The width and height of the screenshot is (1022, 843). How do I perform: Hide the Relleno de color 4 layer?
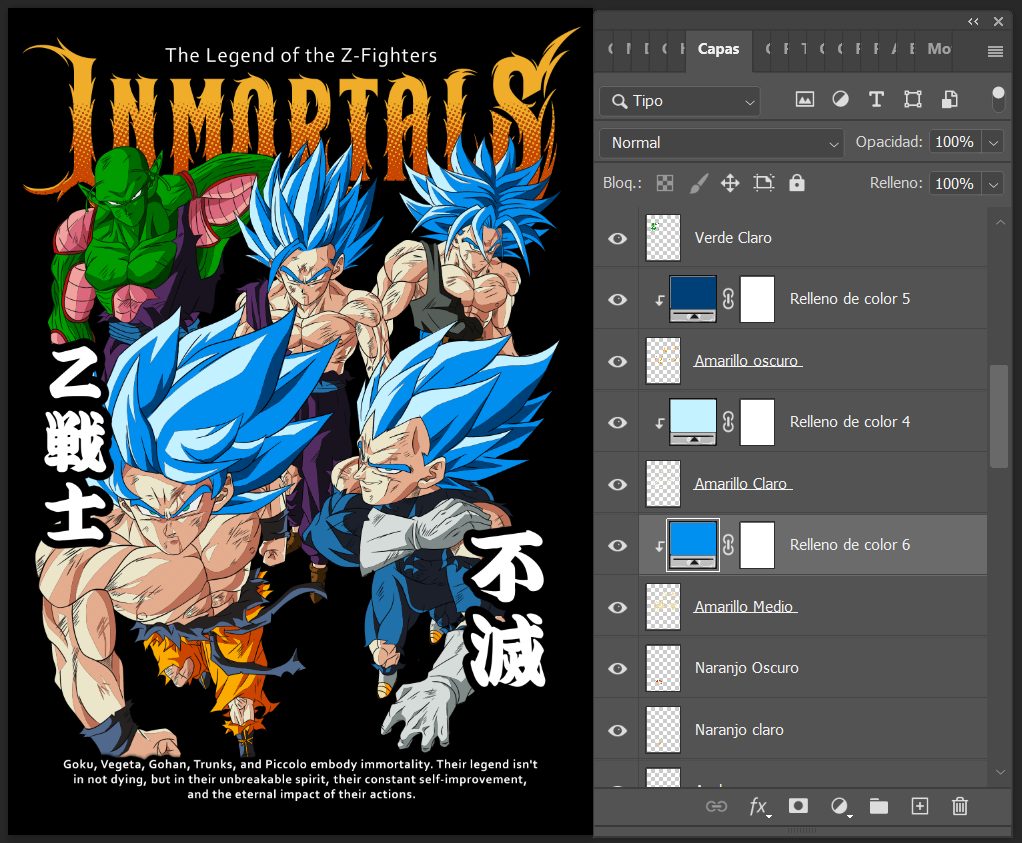pos(617,422)
